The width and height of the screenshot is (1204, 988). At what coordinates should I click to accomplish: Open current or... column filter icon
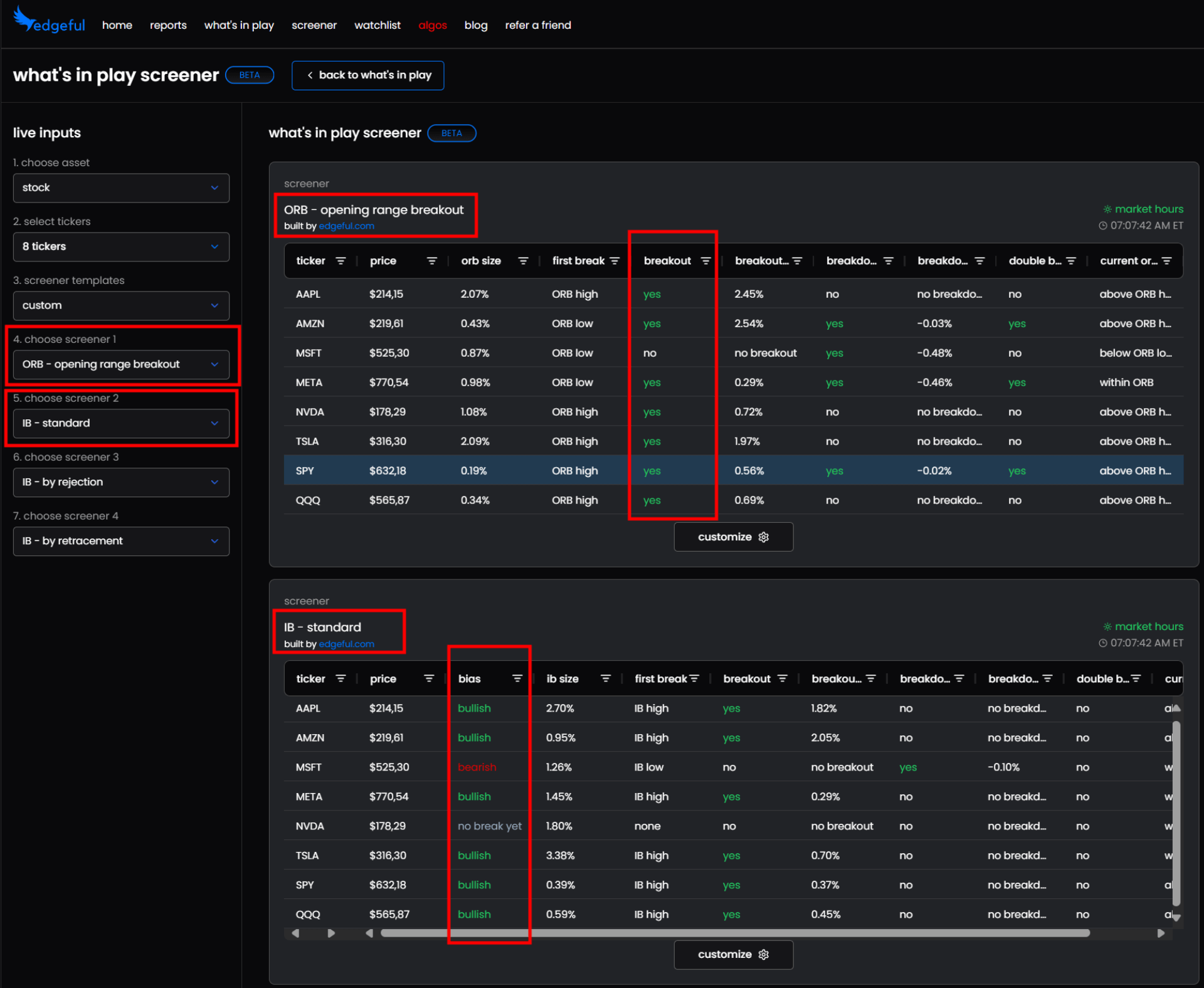1166,261
